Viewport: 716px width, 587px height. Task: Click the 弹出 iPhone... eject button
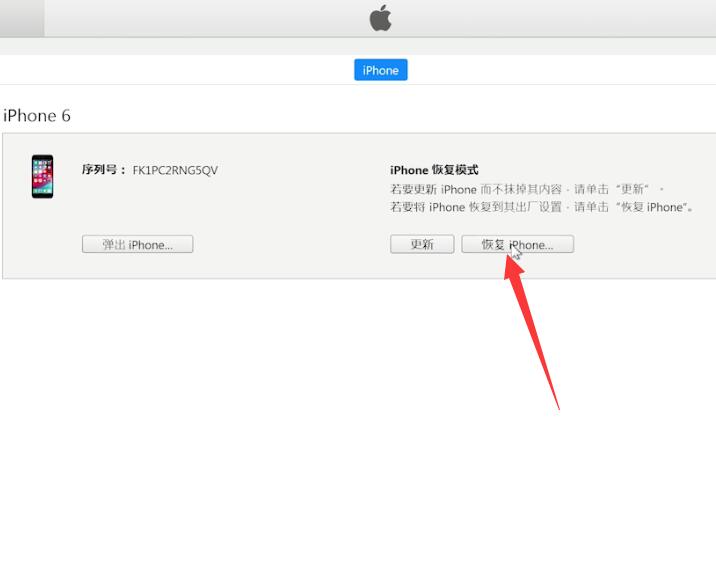(137, 244)
